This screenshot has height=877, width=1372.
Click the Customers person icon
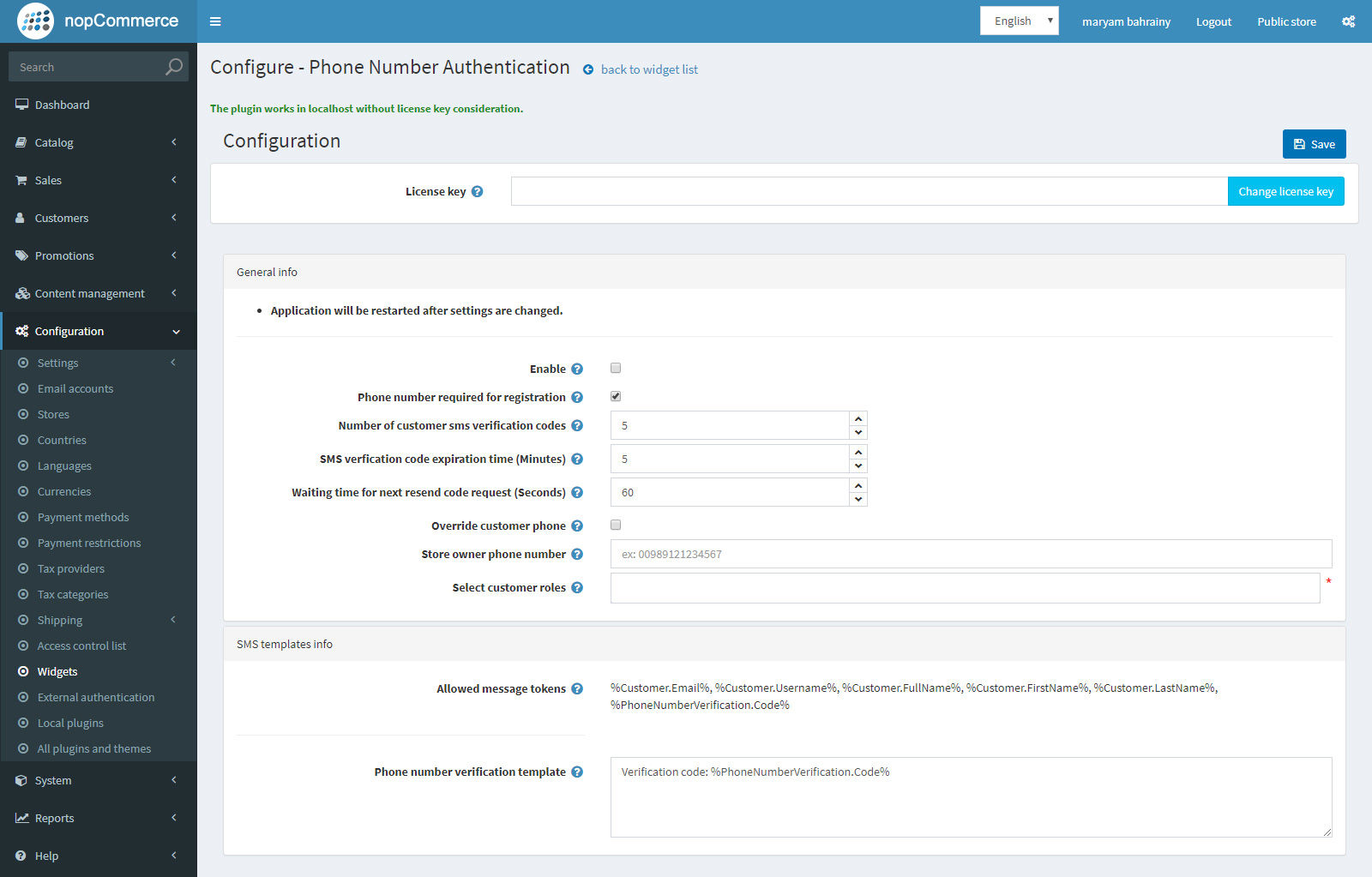[x=20, y=218]
